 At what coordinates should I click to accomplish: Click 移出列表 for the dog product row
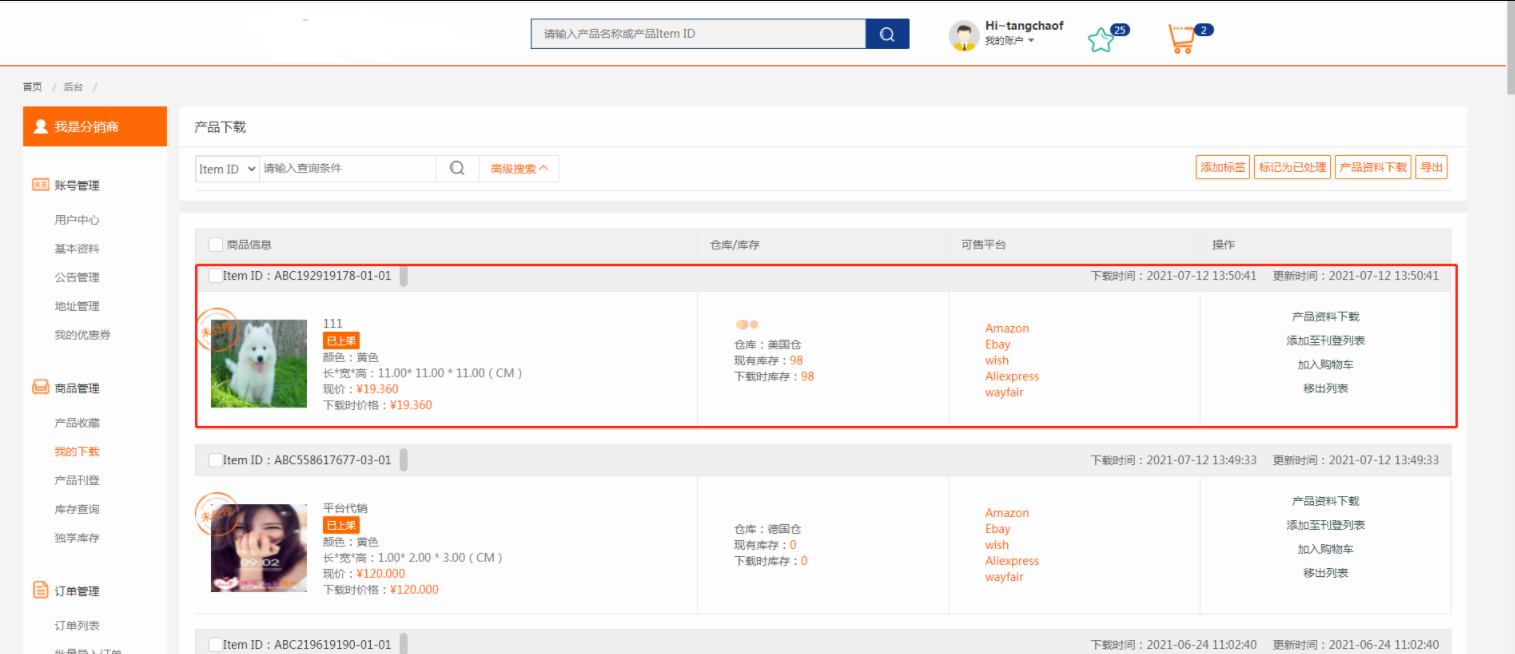click(x=1326, y=389)
